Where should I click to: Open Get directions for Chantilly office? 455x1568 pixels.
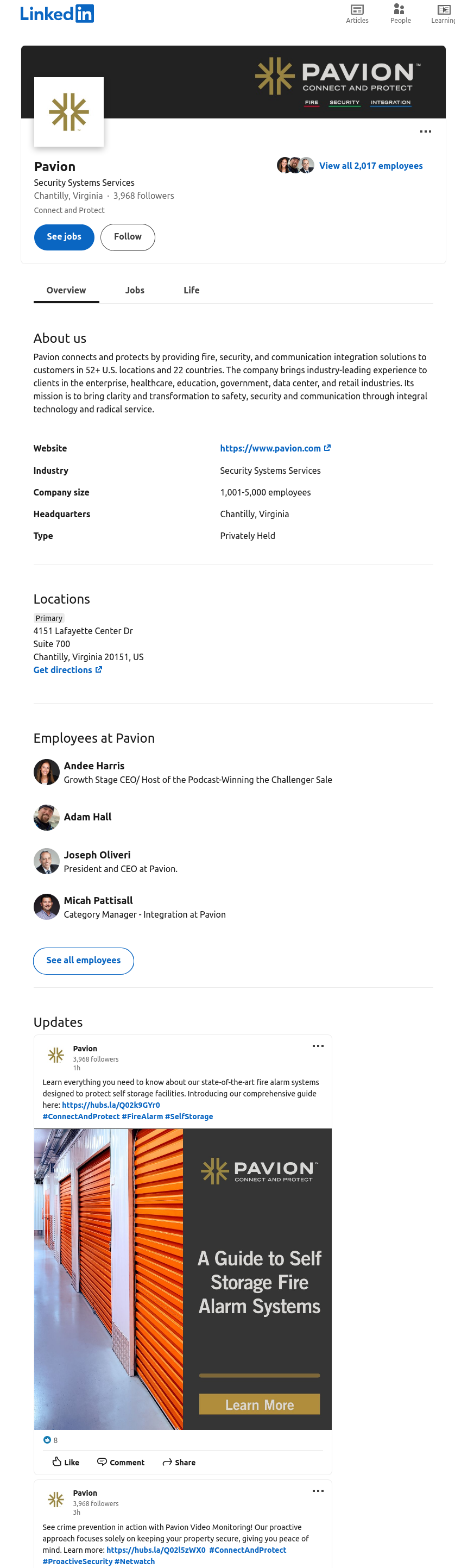click(x=67, y=669)
